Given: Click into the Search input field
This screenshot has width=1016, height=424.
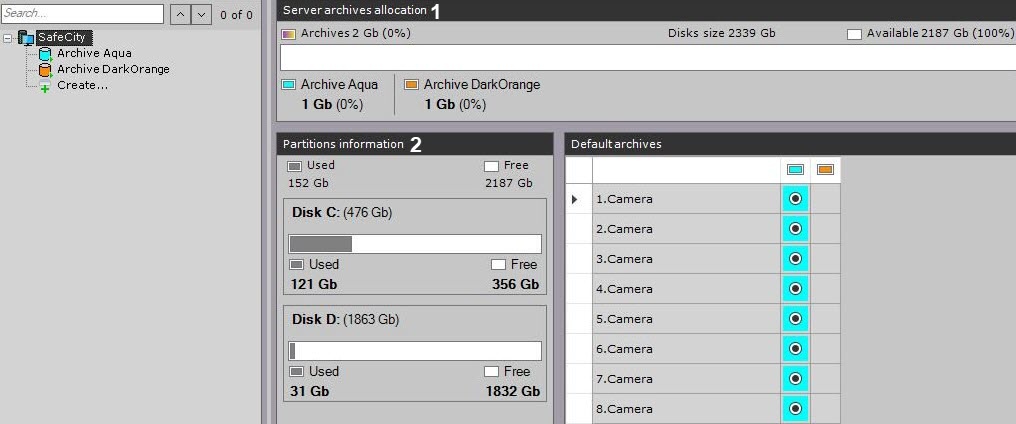Looking at the screenshot, I should pos(82,14).
